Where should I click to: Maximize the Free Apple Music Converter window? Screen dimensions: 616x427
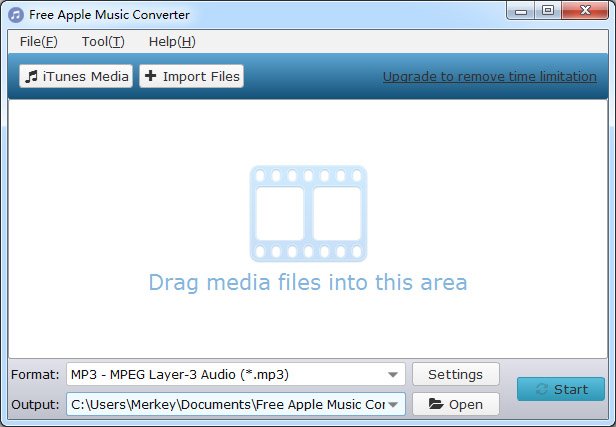tap(548, 11)
